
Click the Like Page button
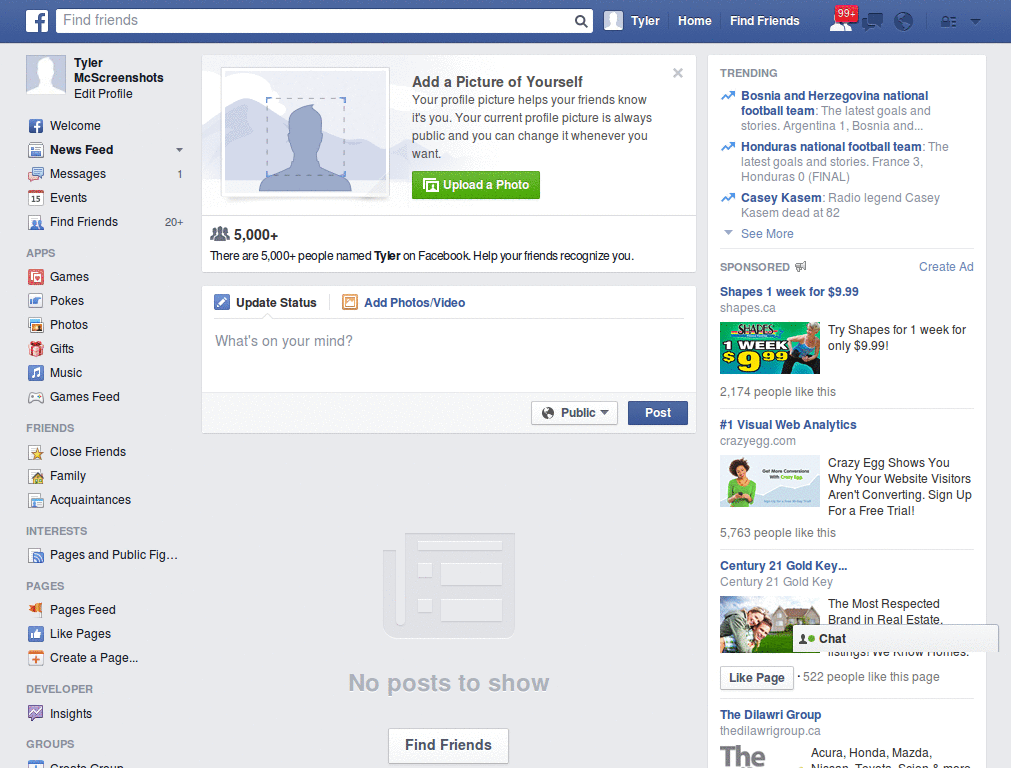click(756, 678)
